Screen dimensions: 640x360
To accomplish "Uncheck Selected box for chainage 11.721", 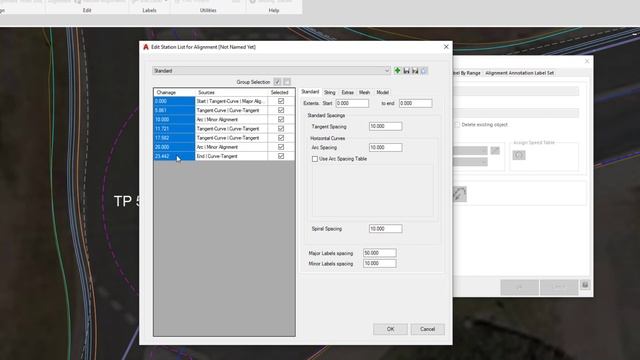I will (x=281, y=129).
